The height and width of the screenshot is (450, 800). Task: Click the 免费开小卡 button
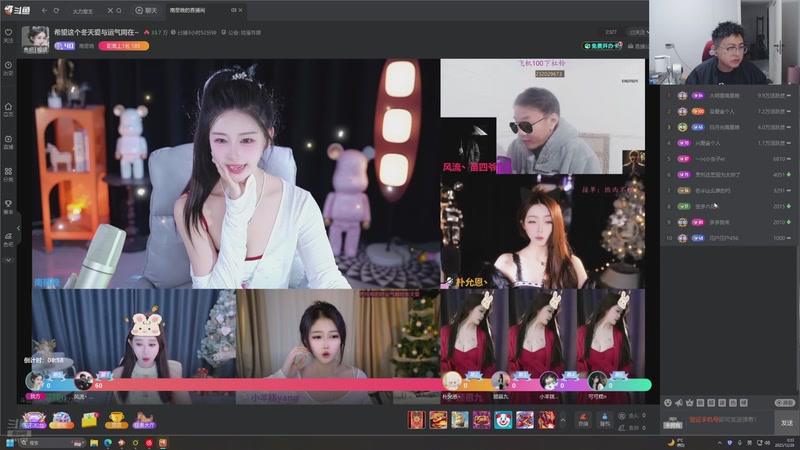[x=603, y=46]
